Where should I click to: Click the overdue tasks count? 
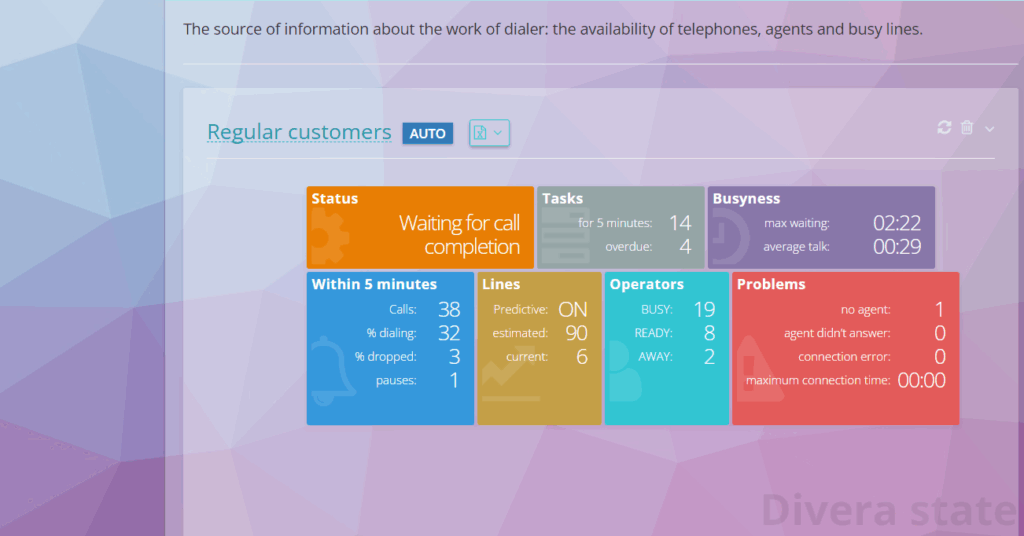(x=685, y=246)
